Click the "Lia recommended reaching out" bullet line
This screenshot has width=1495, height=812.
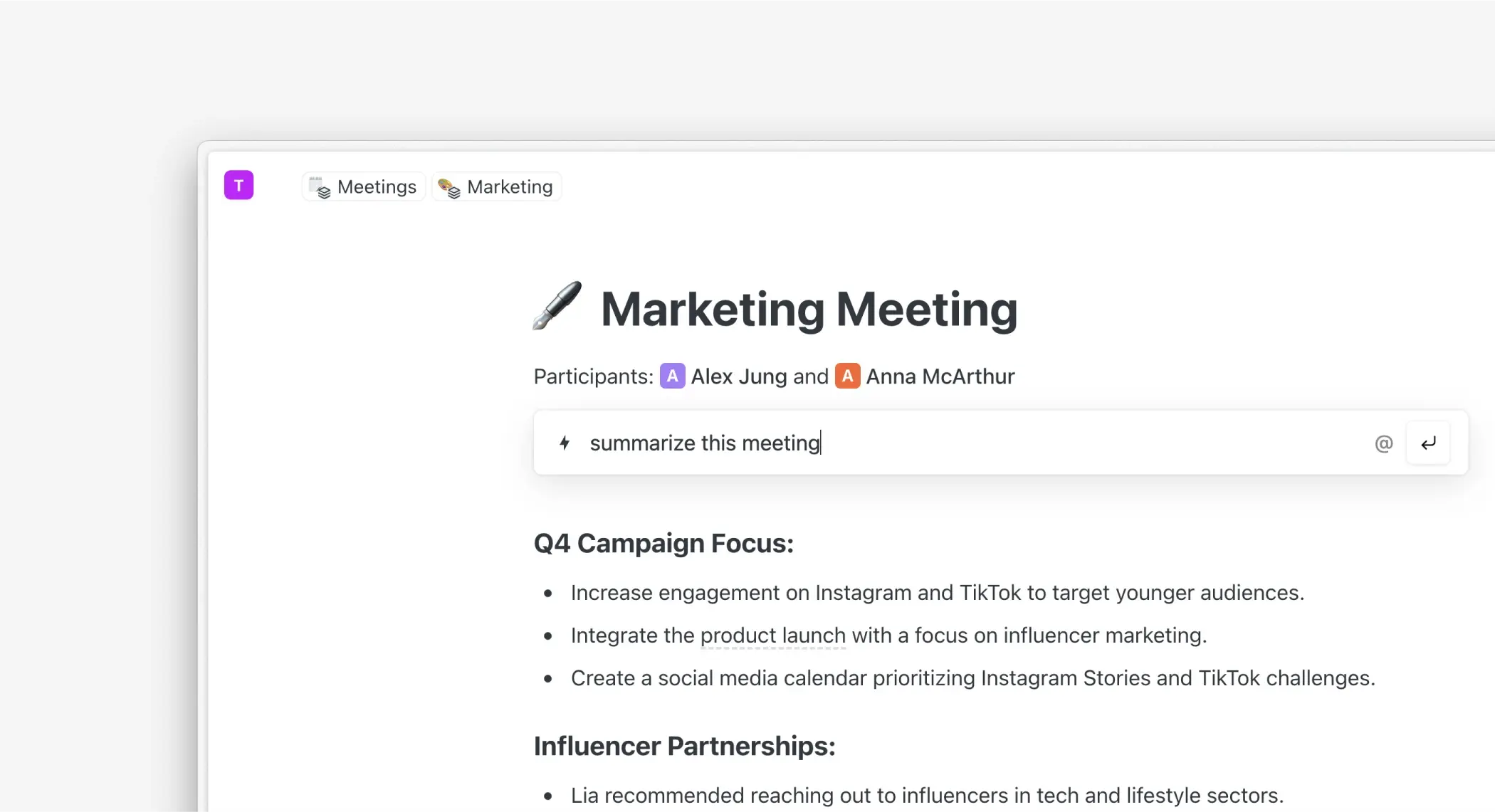(x=927, y=796)
